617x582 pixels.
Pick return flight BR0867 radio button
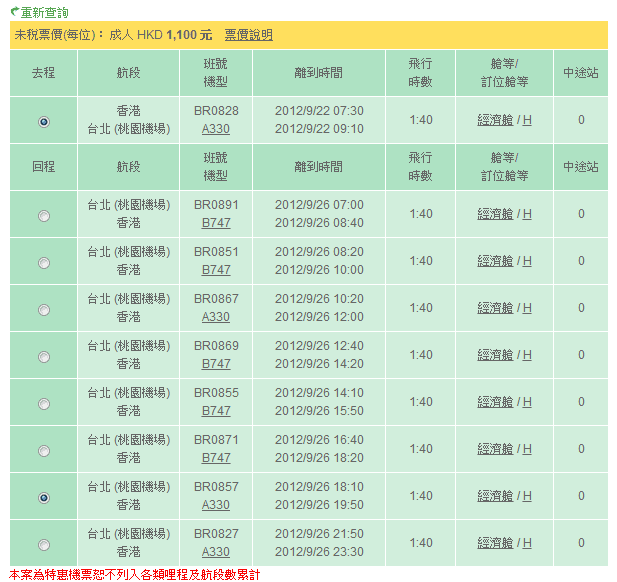pos(43,310)
